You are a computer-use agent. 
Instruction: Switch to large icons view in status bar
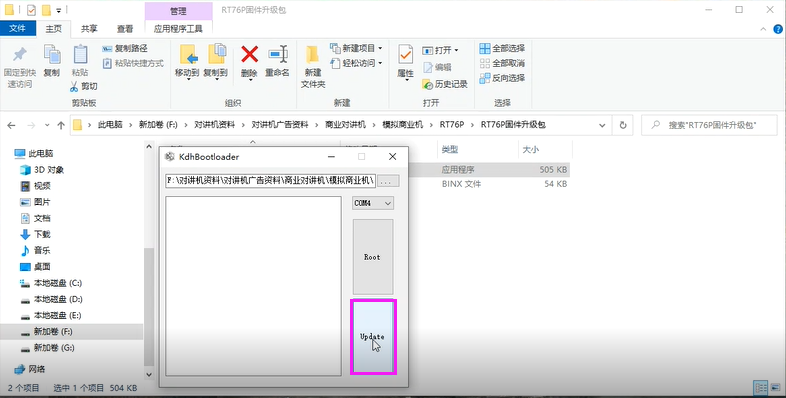click(x=775, y=387)
